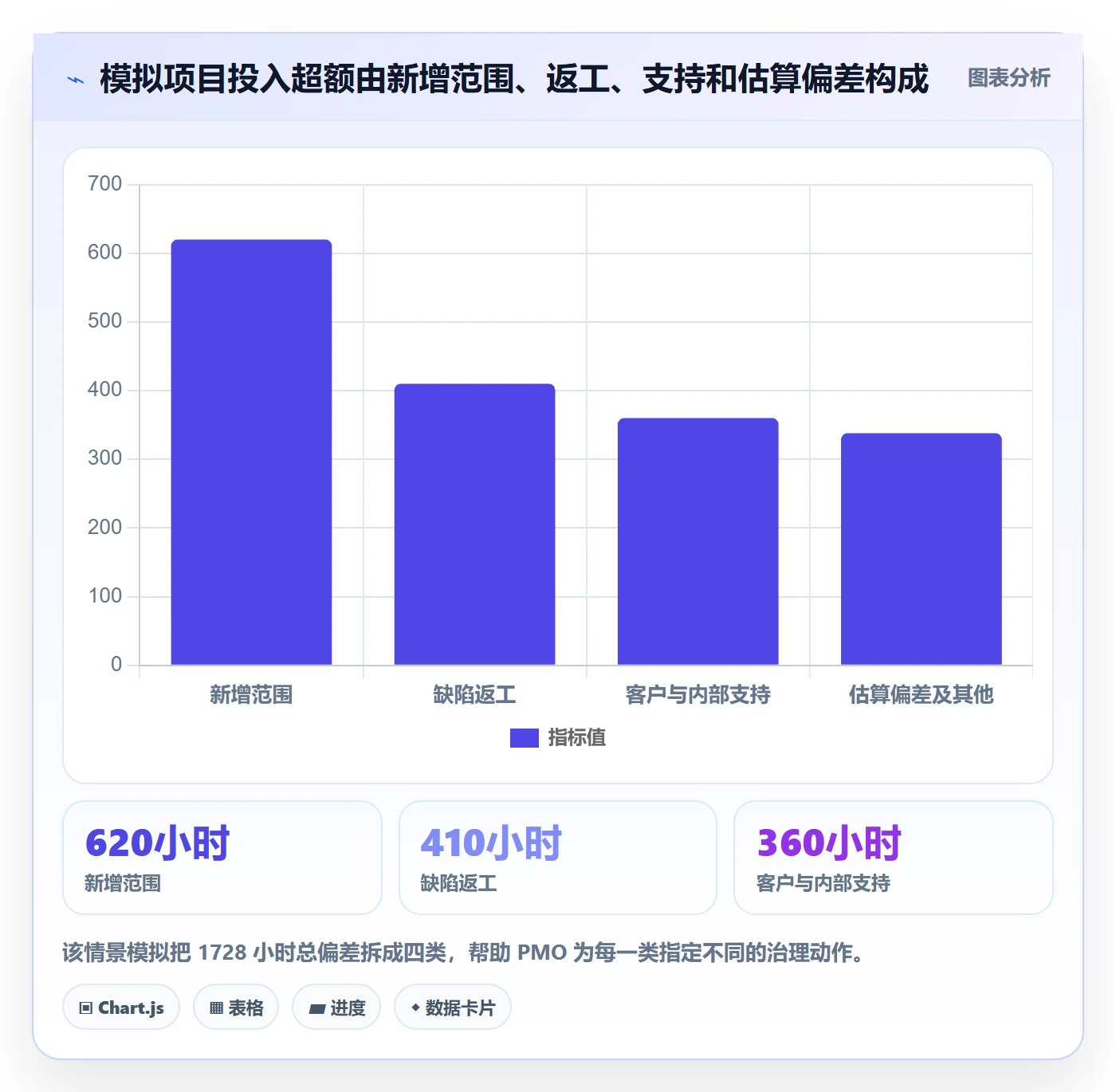Click the 300 y-axis tick label

pyautogui.click(x=104, y=458)
